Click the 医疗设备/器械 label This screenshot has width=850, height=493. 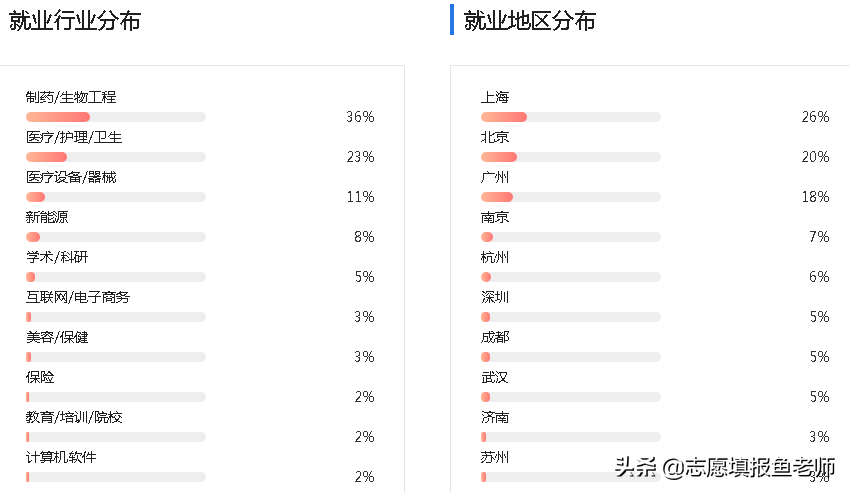[x=71, y=177]
